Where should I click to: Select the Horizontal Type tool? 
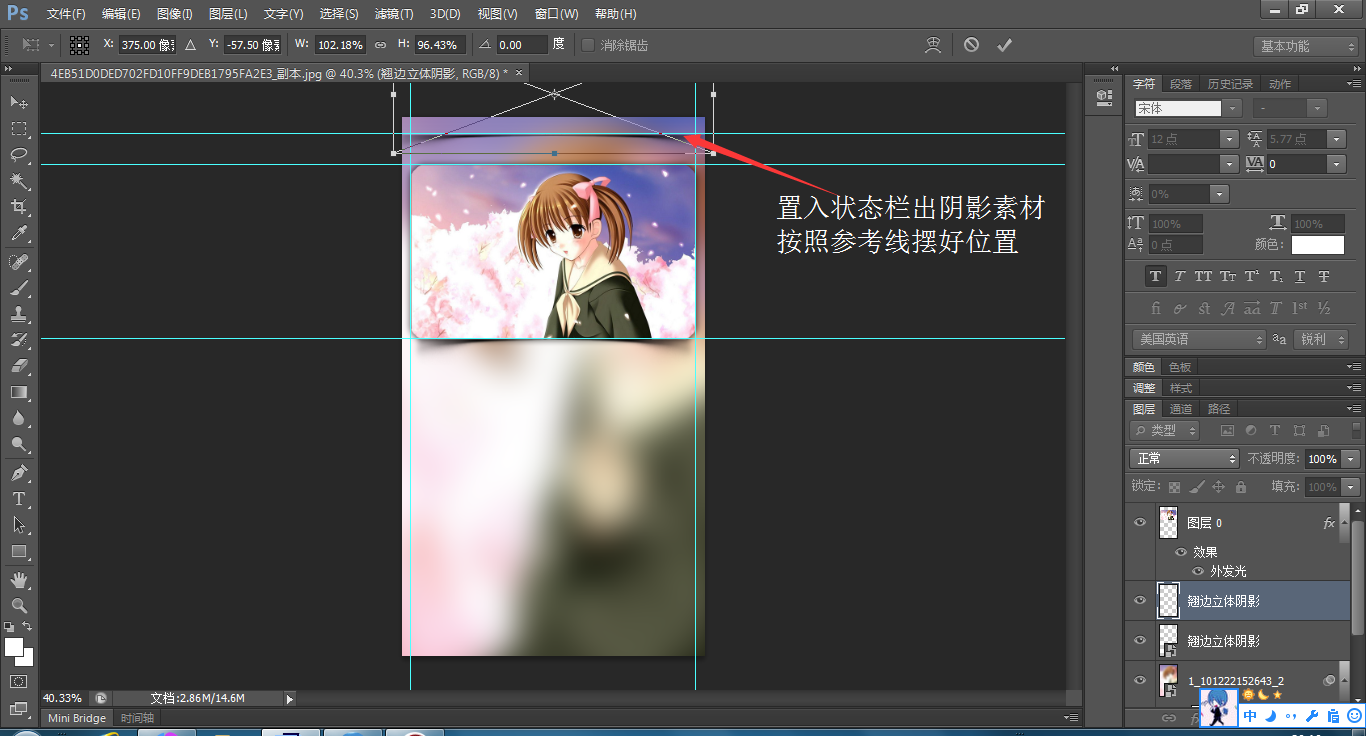click(x=19, y=498)
